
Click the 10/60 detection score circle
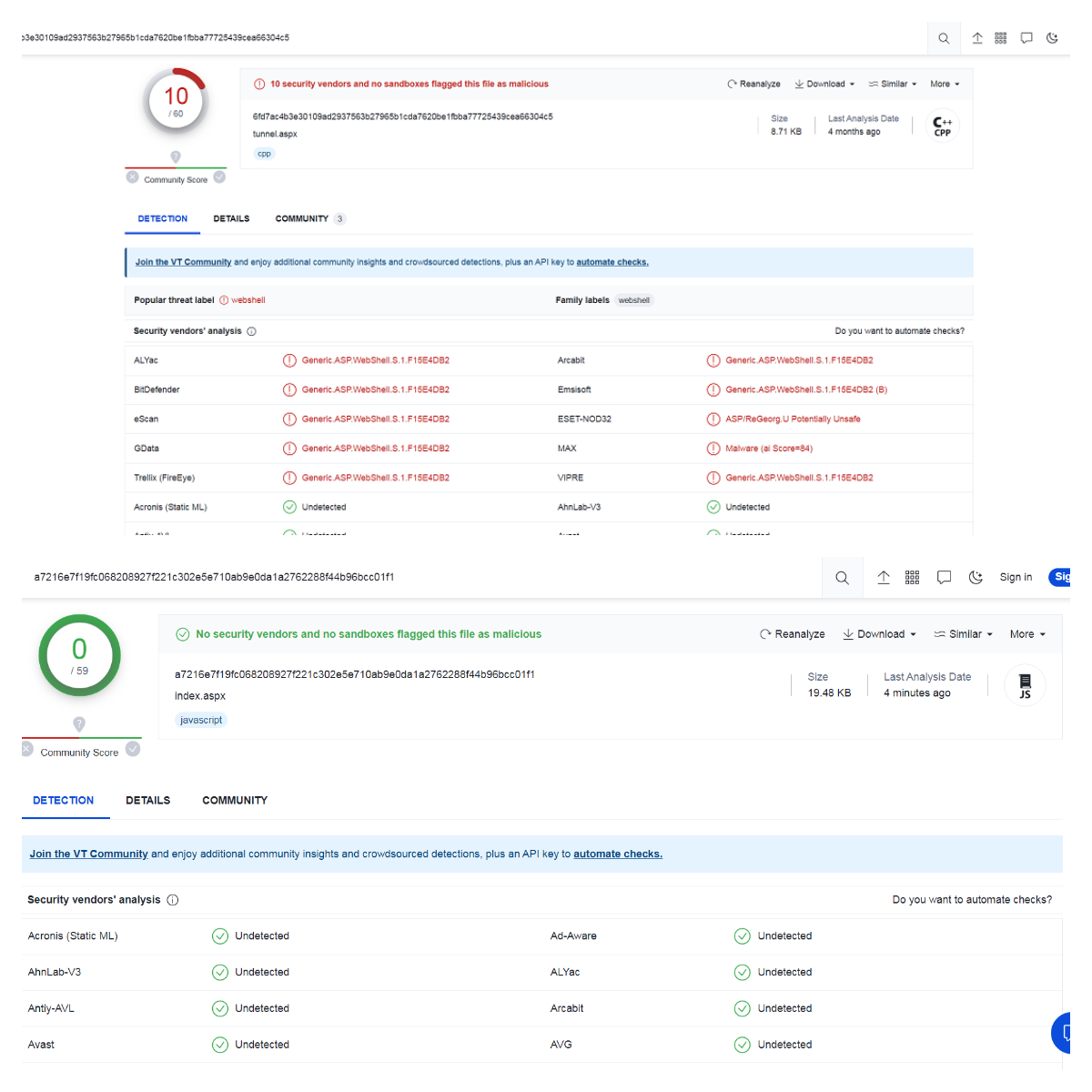click(x=177, y=101)
